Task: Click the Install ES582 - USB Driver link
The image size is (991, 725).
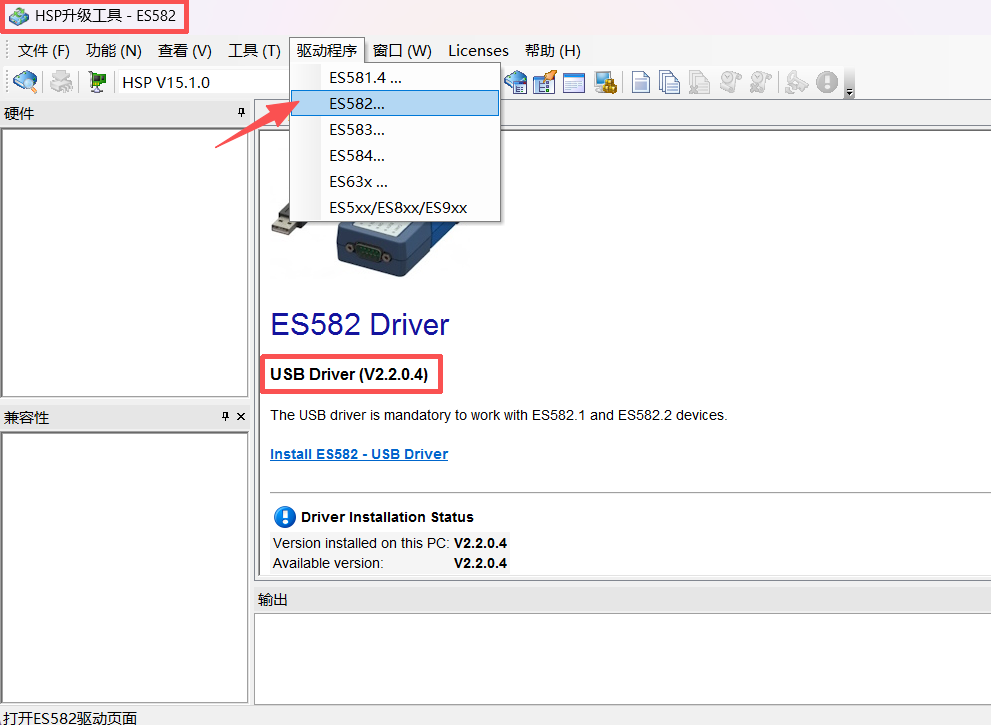Action: 359,454
